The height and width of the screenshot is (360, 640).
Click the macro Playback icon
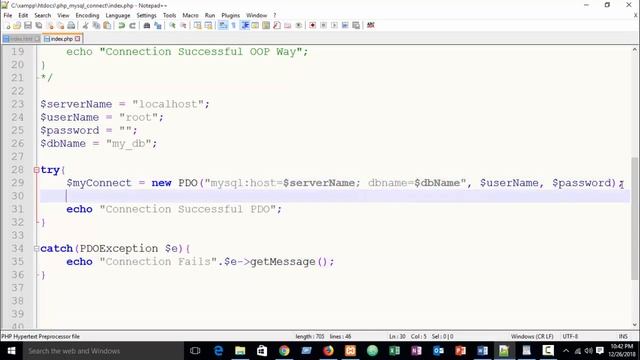pos(334,25)
